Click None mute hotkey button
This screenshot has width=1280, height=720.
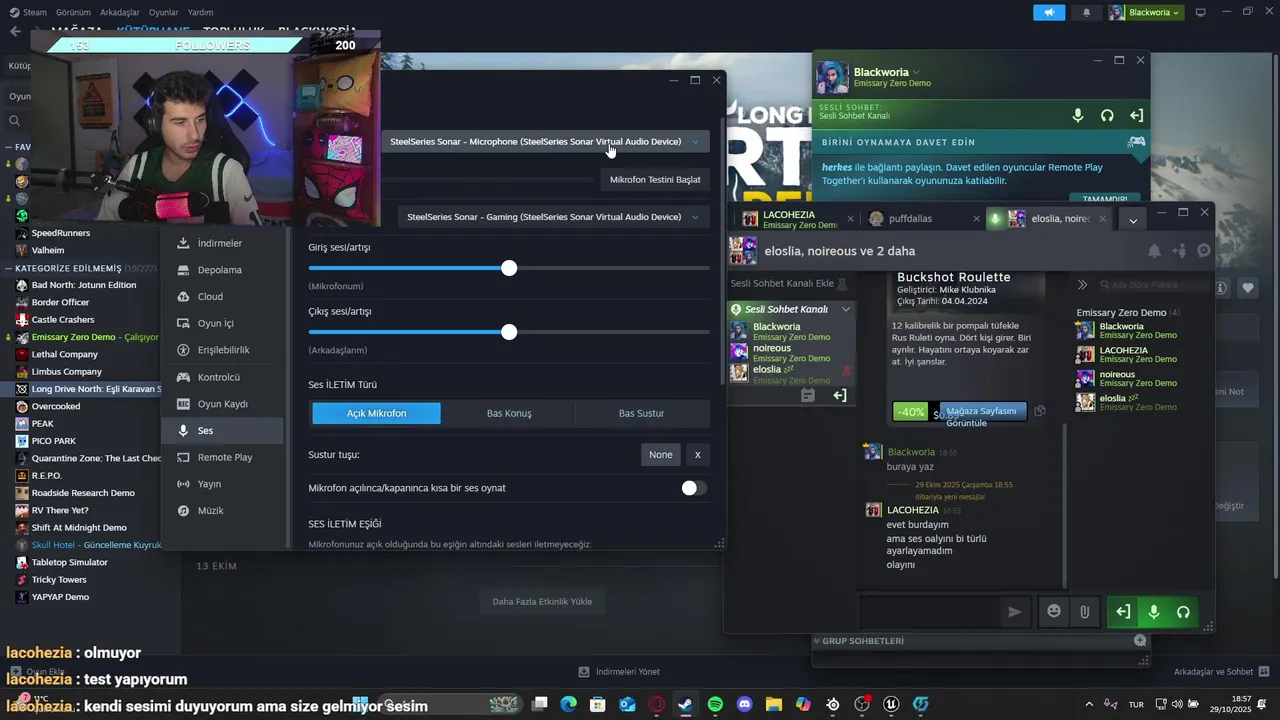pyautogui.click(x=661, y=454)
